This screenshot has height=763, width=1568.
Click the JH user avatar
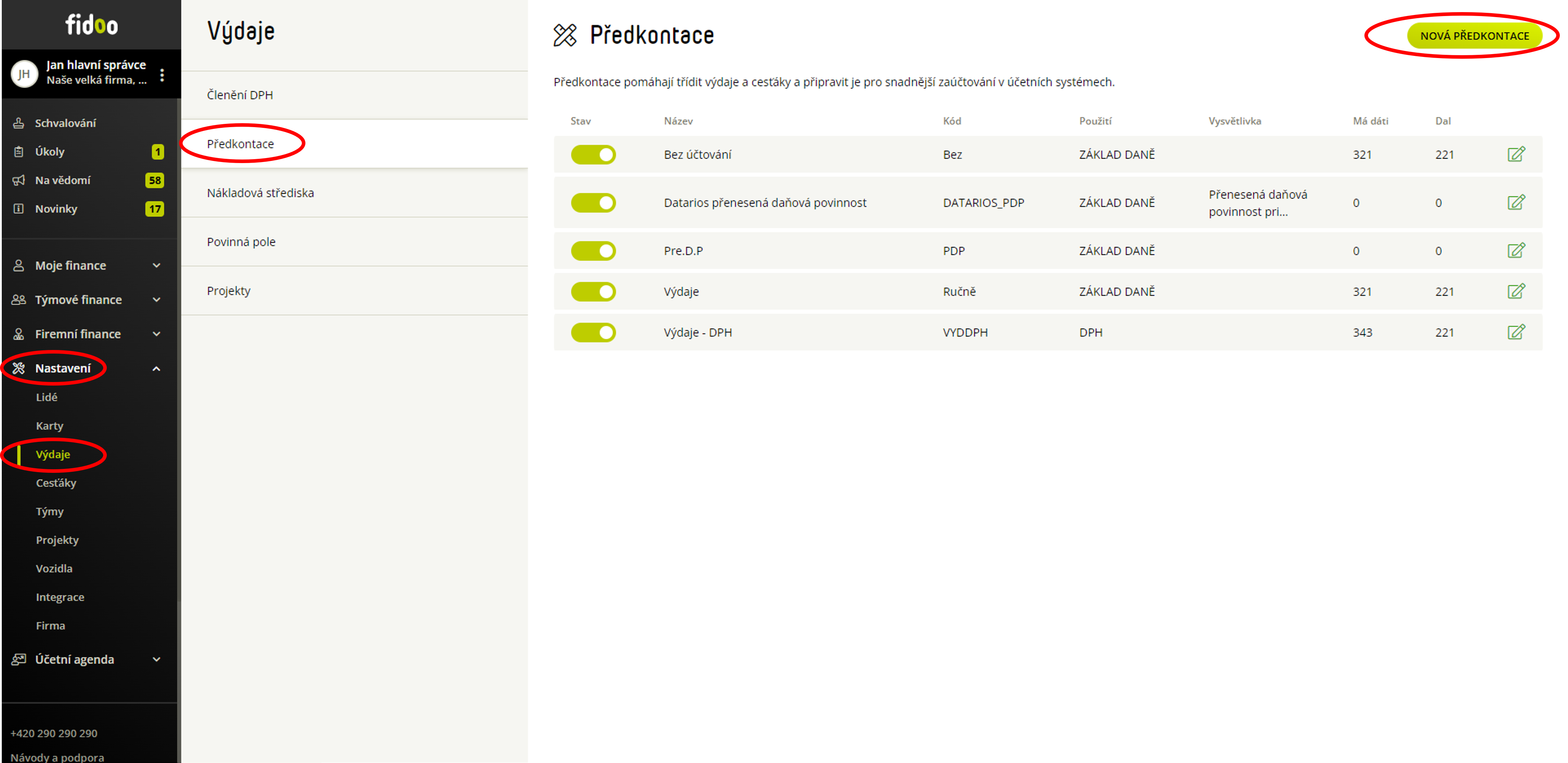click(x=24, y=74)
